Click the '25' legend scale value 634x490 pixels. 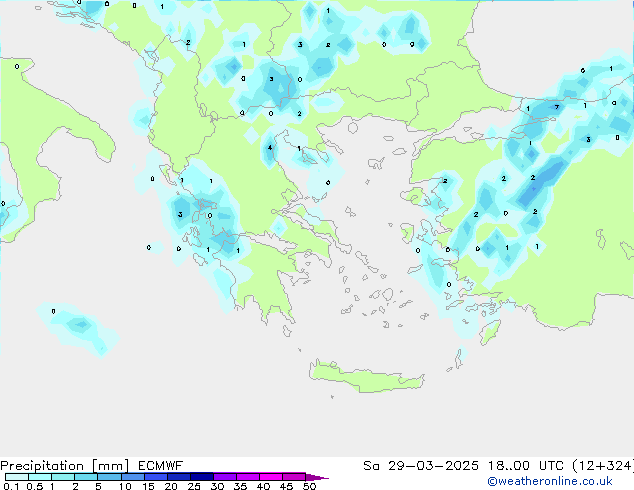194,486
